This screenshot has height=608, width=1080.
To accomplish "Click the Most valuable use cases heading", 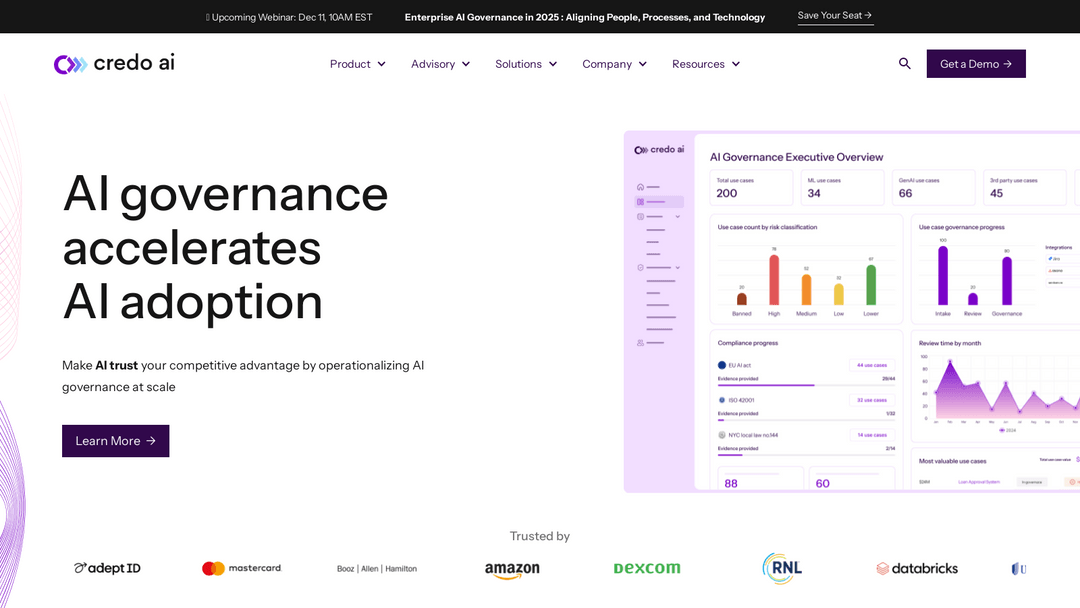I will click(953, 461).
